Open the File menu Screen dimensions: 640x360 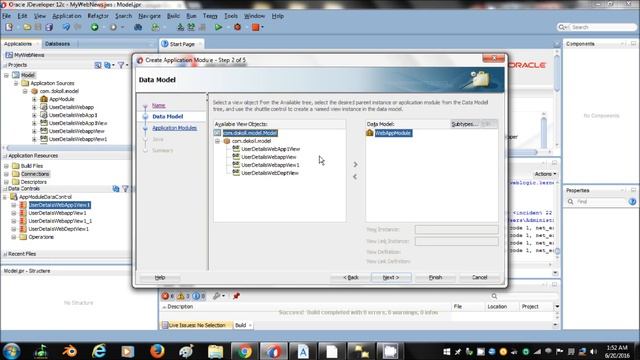point(7,16)
